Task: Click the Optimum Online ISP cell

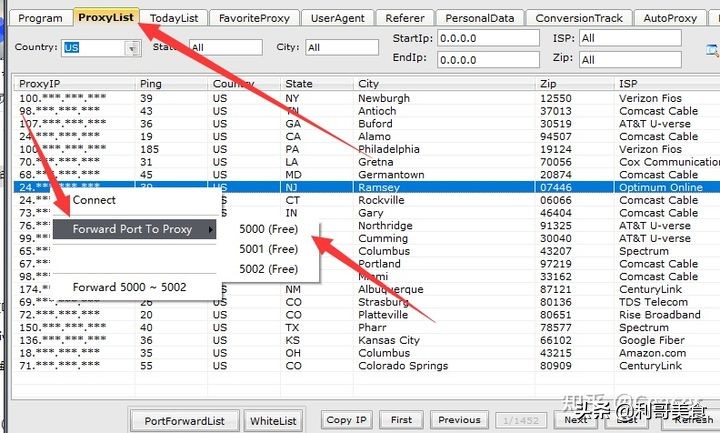Action: point(661,187)
